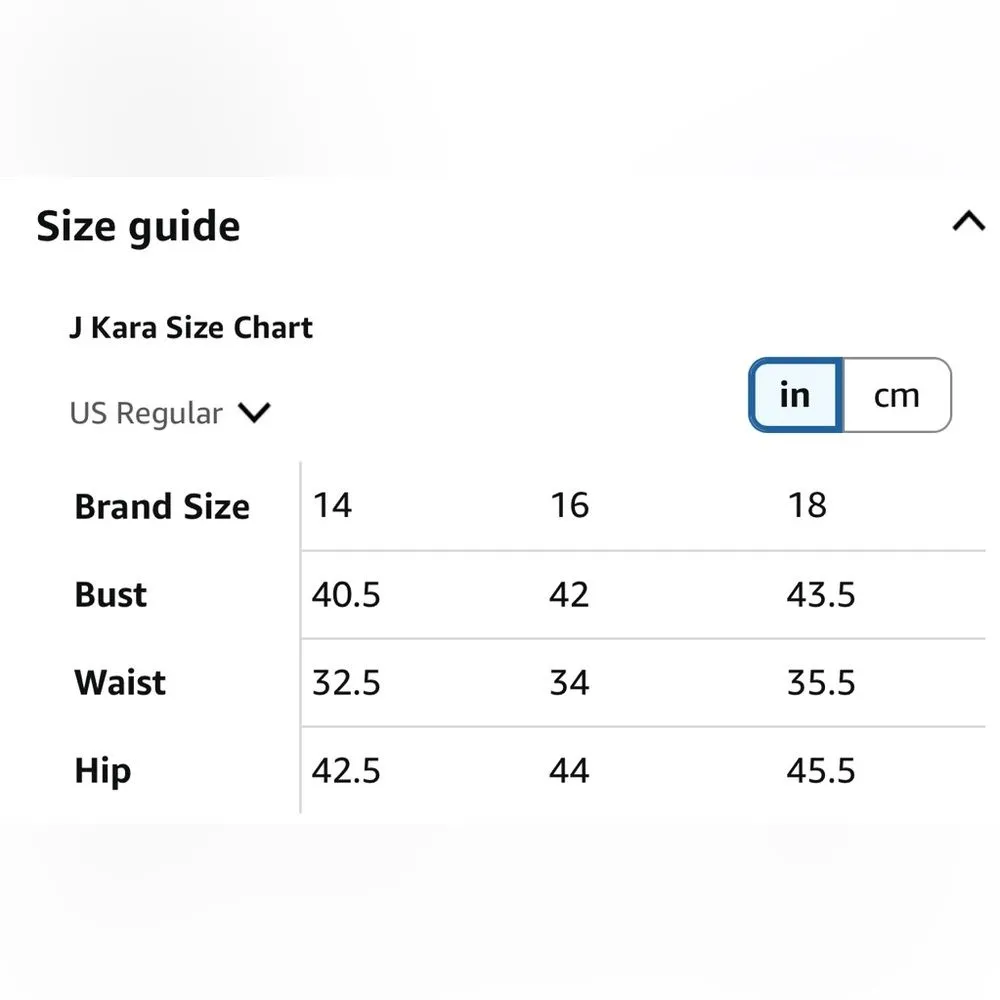
Task: Click hip value 45.5
Action: pos(821,771)
